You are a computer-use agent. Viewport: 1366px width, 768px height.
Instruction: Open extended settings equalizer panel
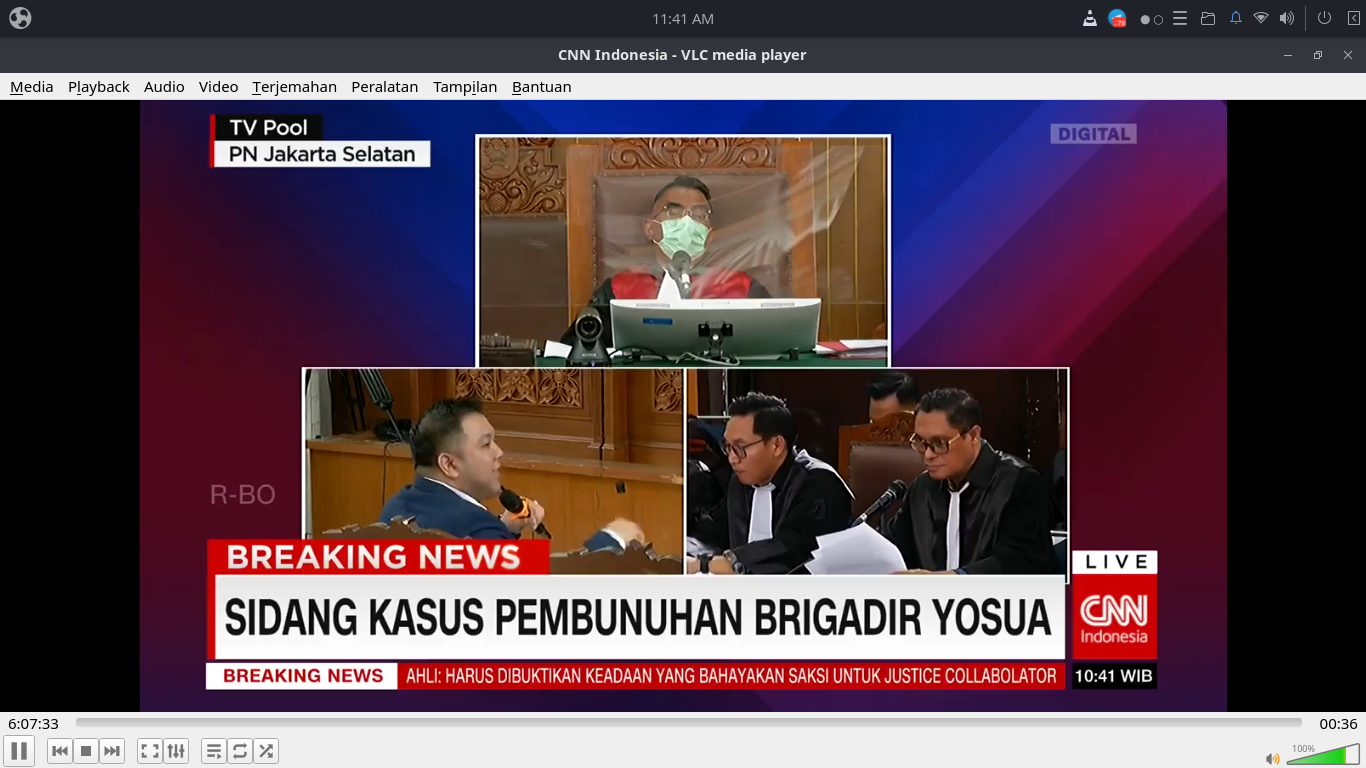(x=176, y=751)
